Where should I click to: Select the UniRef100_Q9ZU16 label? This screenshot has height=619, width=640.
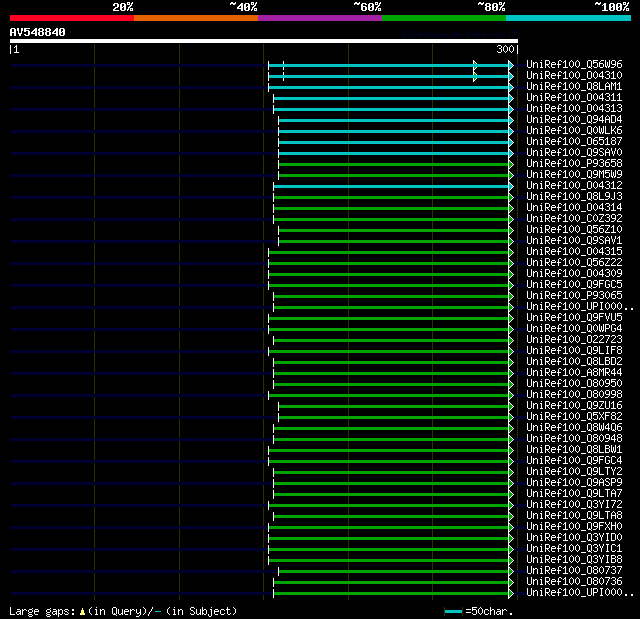[574, 406]
